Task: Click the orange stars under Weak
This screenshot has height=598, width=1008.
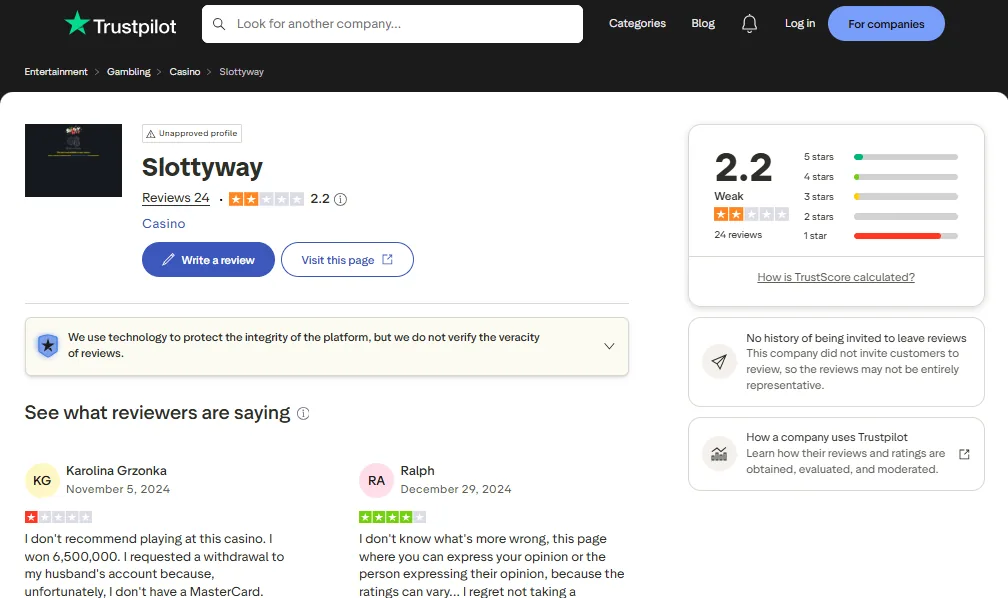Action: coord(751,214)
